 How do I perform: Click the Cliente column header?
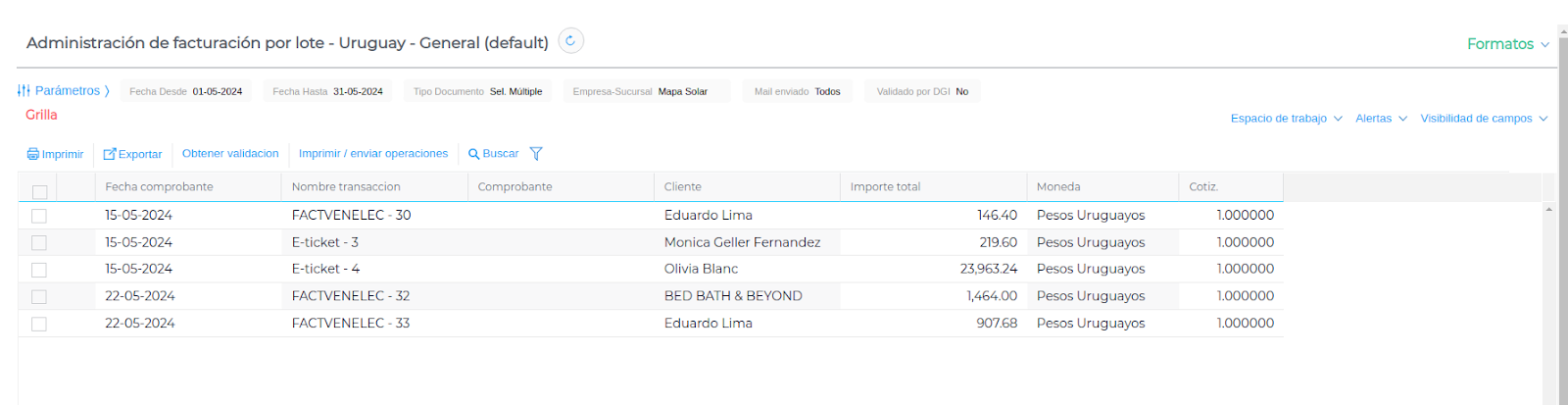tap(683, 187)
